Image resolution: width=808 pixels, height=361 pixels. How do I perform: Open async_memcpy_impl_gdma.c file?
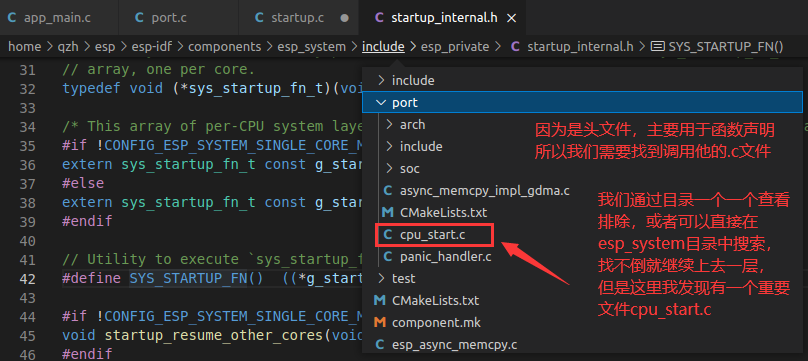tap(485, 191)
